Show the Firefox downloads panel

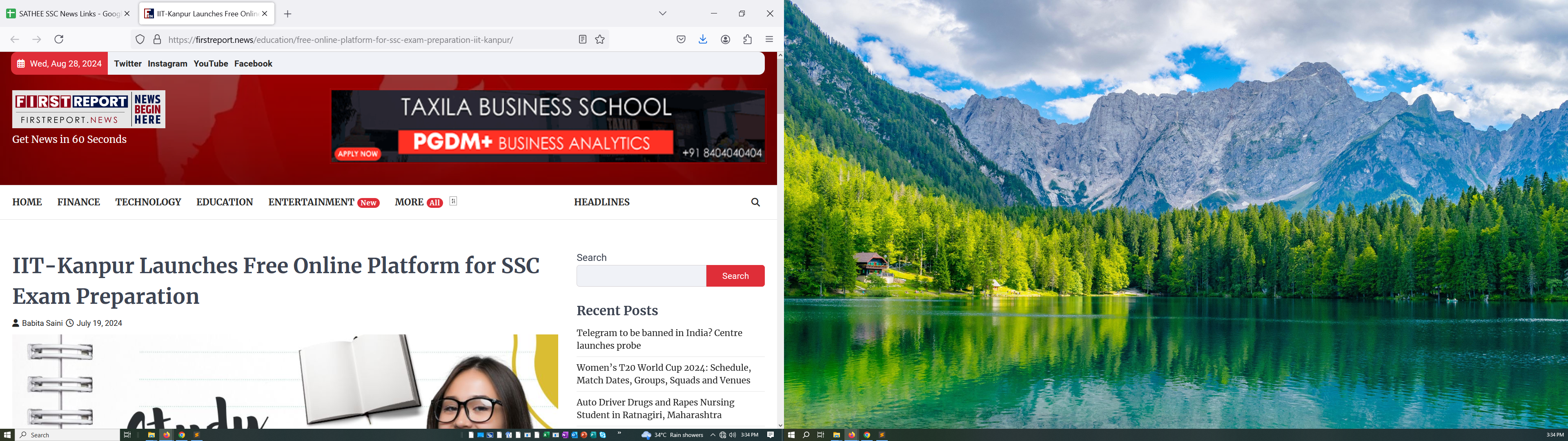[x=703, y=40]
